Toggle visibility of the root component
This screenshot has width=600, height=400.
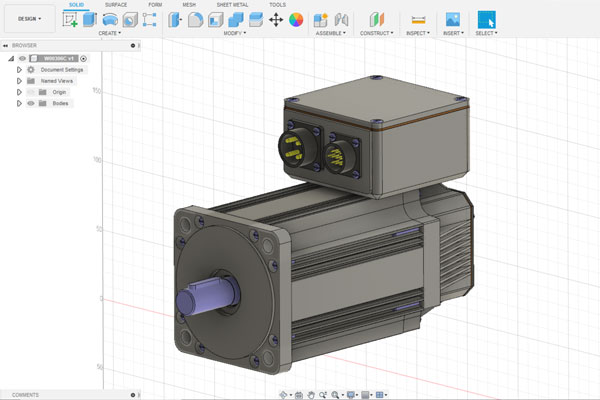pyautogui.click(x=22, y=59)
